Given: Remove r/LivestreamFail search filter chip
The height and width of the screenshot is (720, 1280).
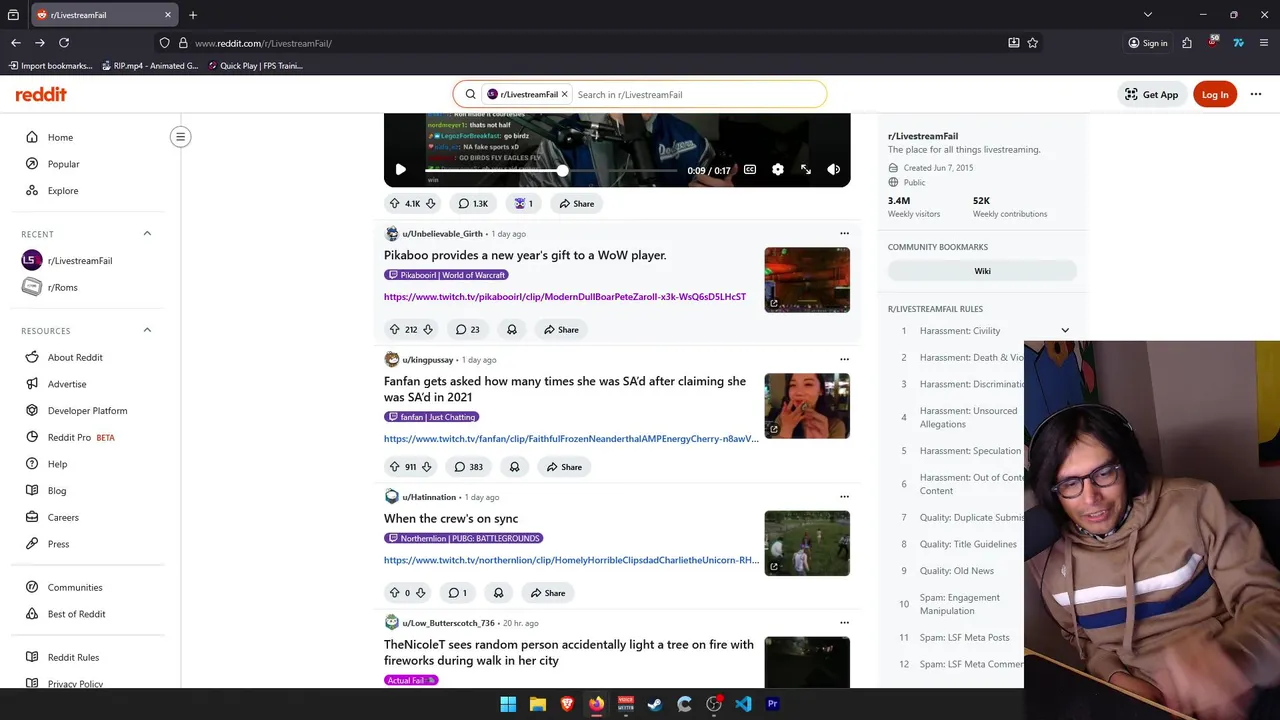Looking at the screenshot, I should [565, 94].
